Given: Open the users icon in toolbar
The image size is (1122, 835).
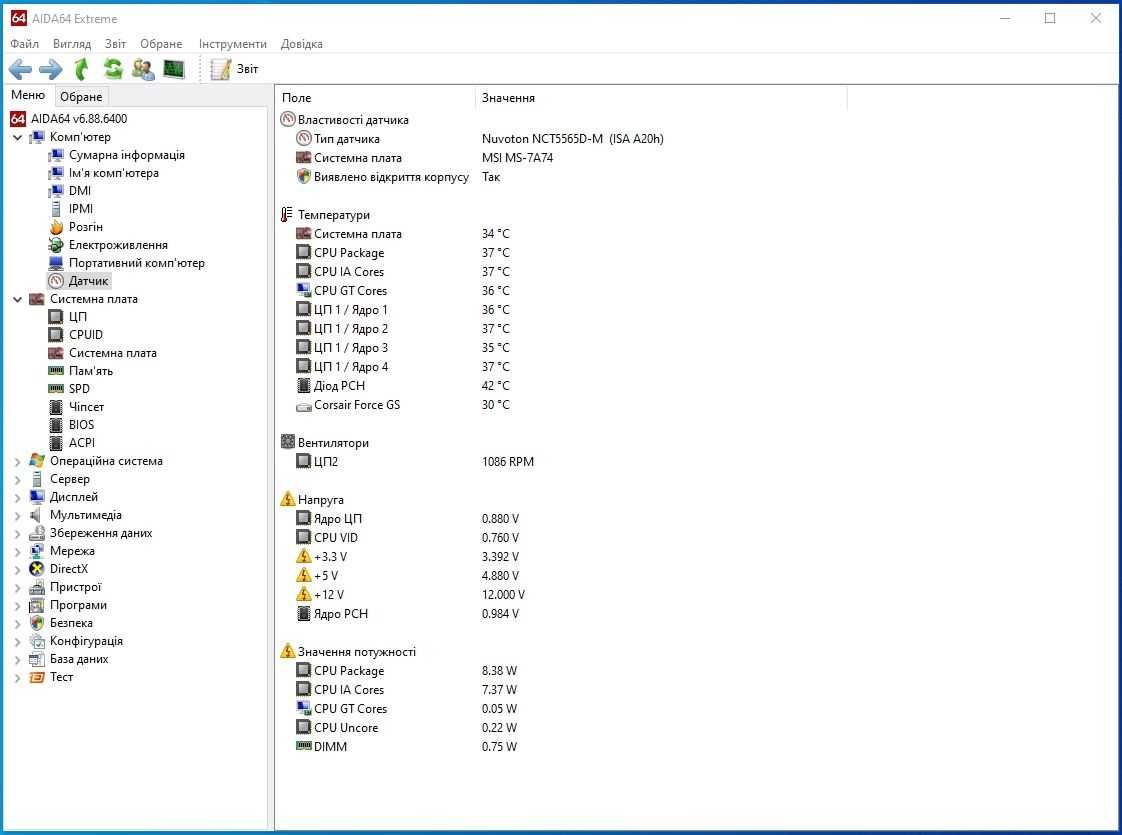Looking at the screenshot, I should click(x=143, y=69).
